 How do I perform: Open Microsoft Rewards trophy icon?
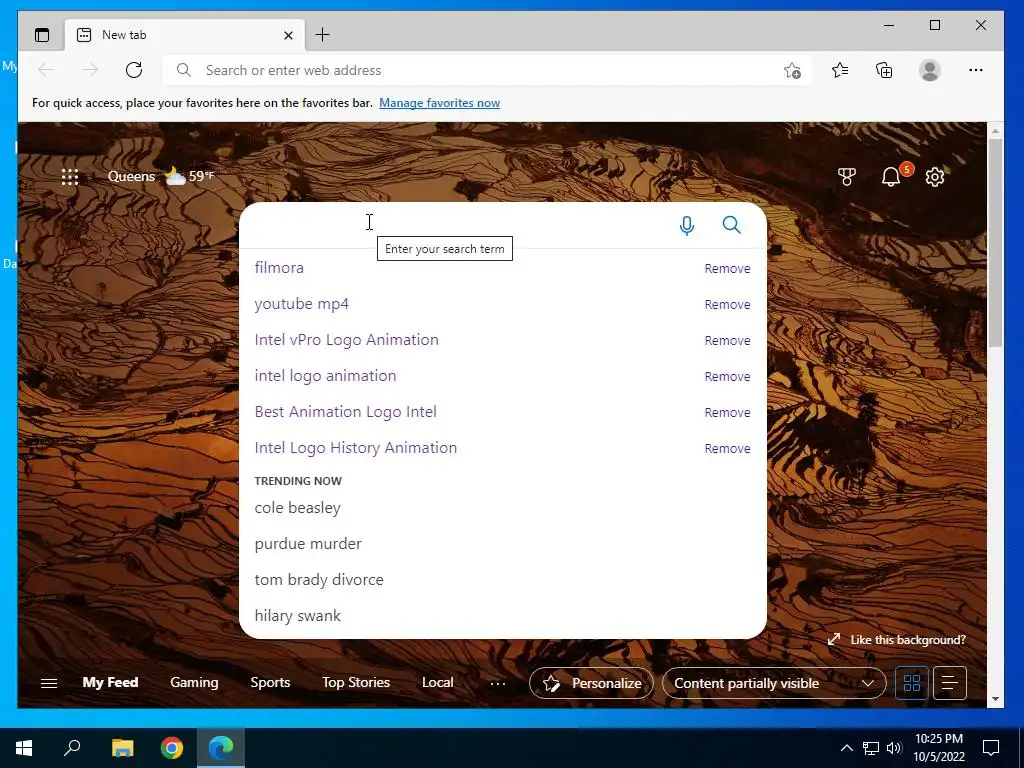coord(847,177)
